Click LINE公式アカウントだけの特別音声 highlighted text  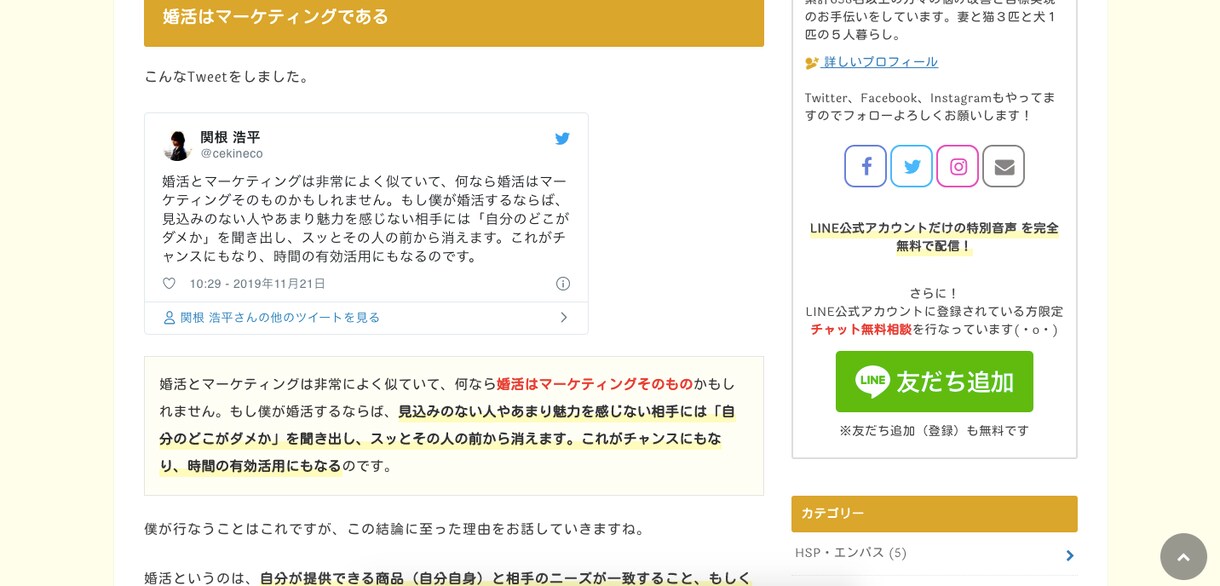pyautogui.click(x=934, y=237)
